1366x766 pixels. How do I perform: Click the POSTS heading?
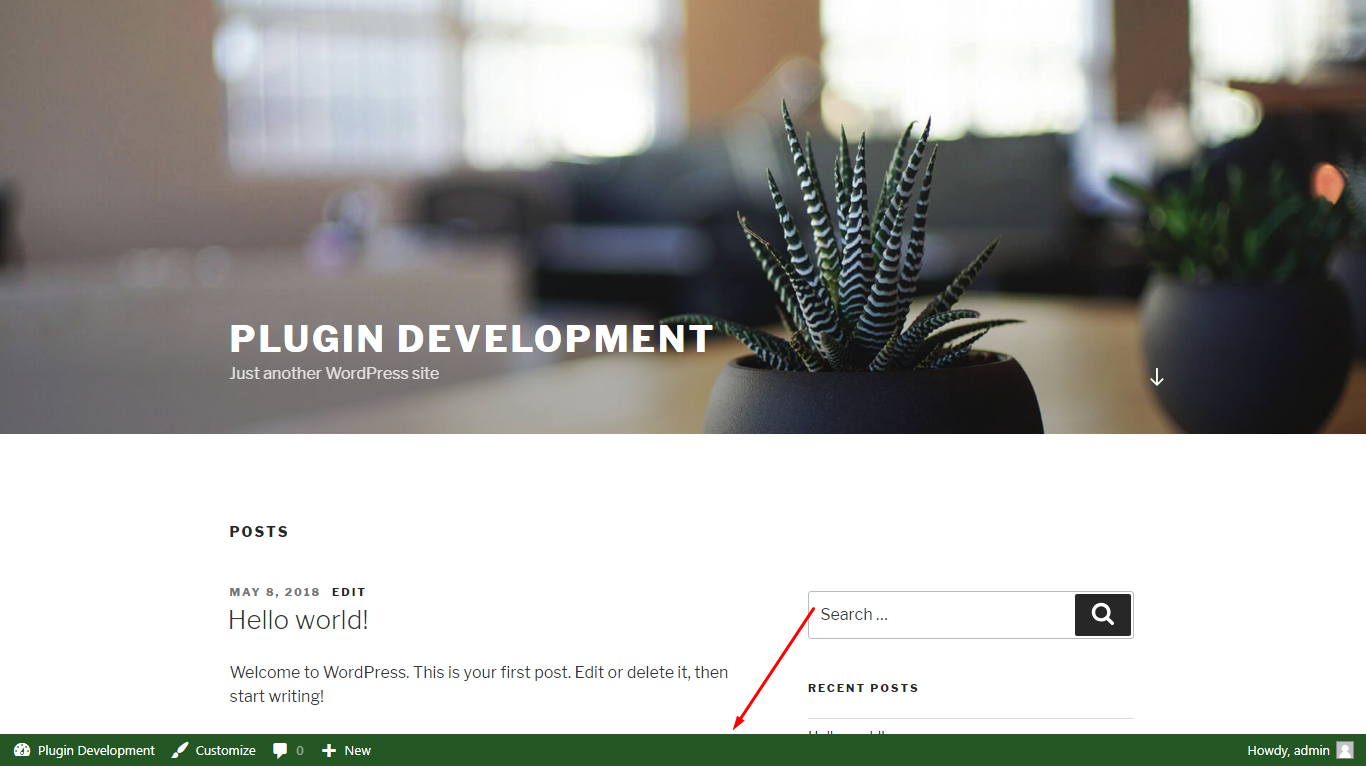259,532
